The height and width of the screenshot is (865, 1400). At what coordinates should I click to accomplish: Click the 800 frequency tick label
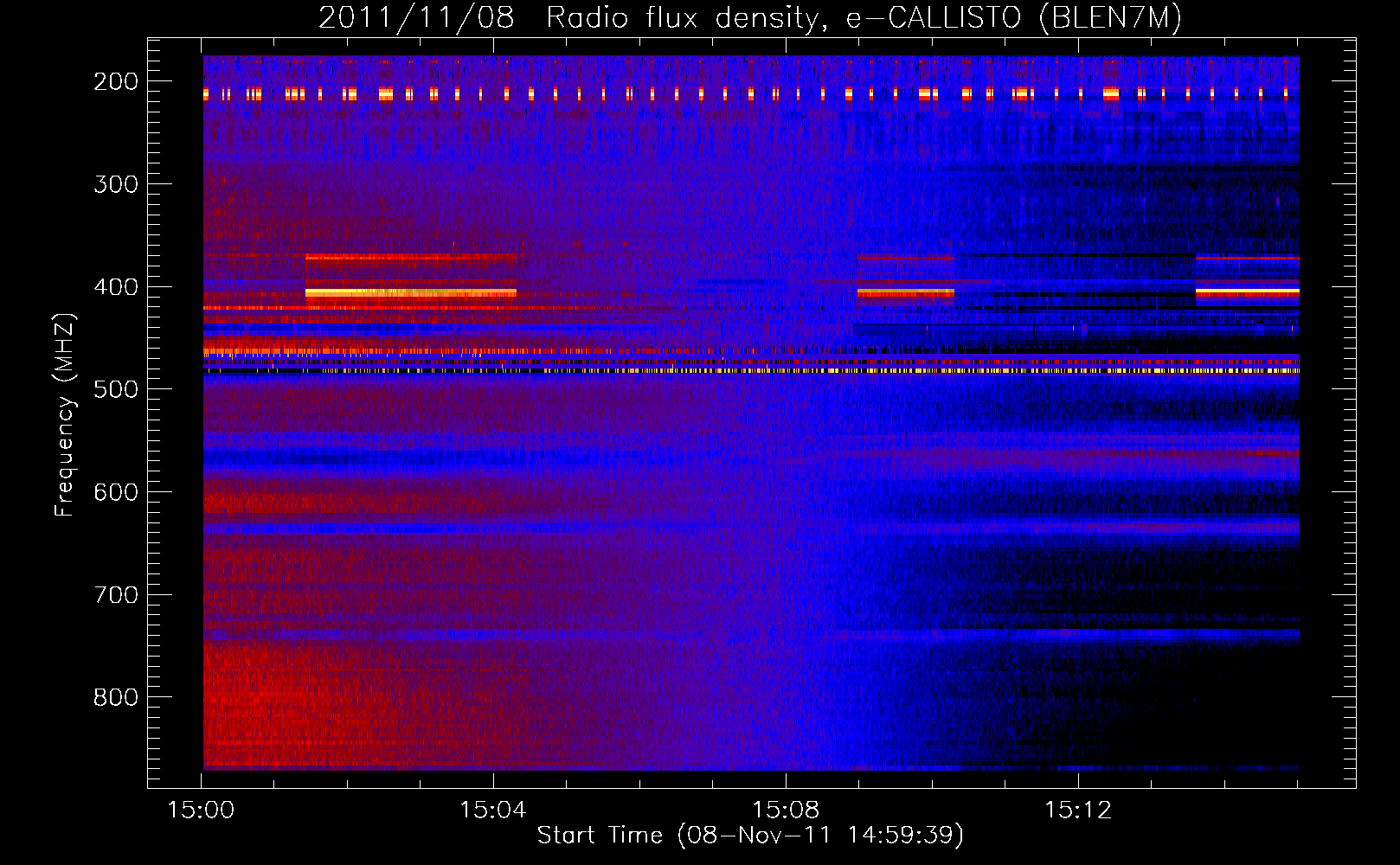(115, 697)
